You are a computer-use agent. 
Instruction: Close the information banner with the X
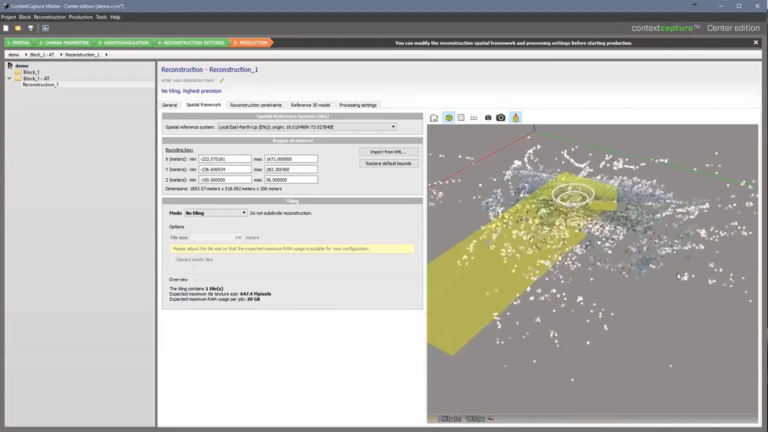(x=756, y=43)
